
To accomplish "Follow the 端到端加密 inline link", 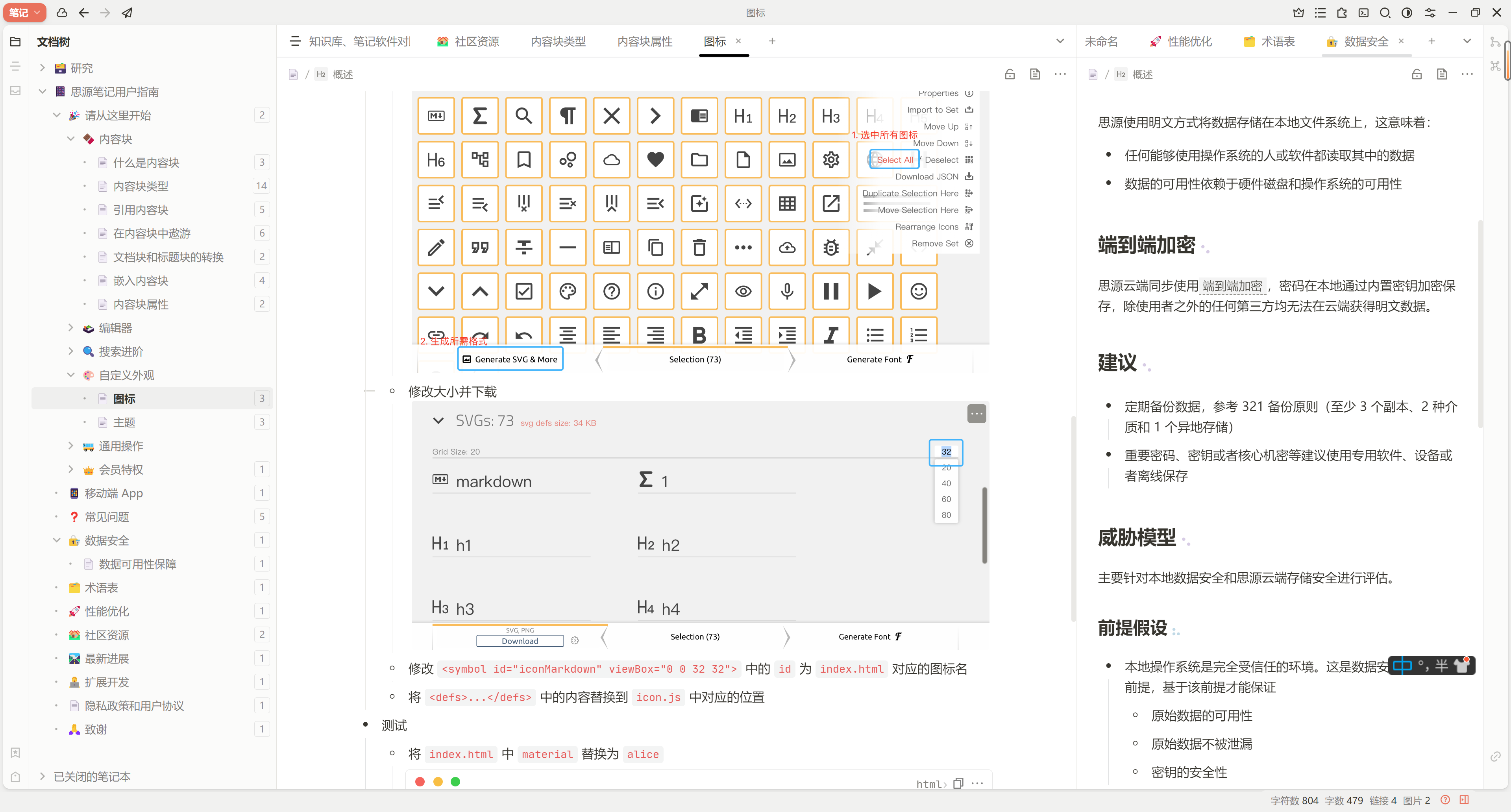I will [1232, 286].
